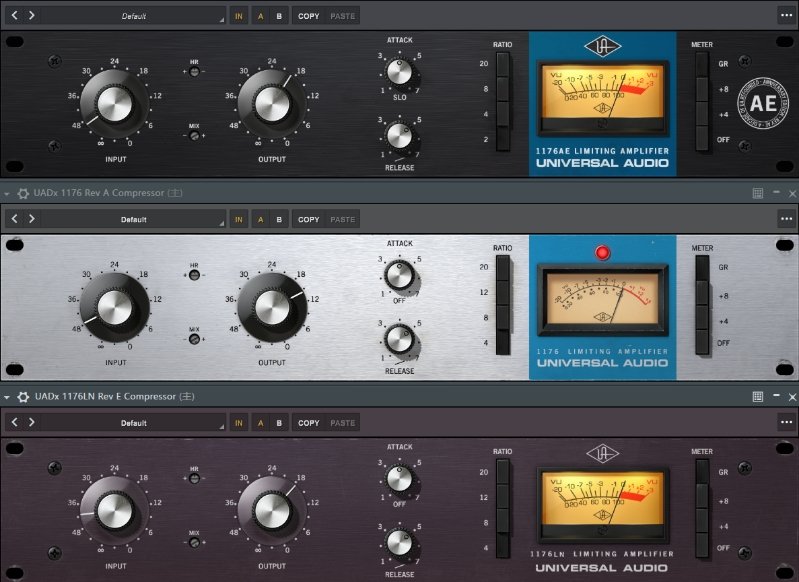Viewport: 799px width, 582px height.
Task: Switch to B state on 1176AE
Action: click(x=279, y=16)
